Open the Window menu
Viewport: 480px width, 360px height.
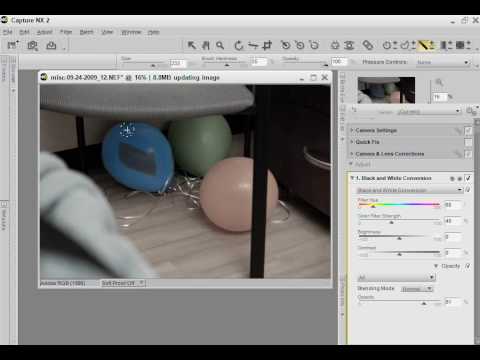131,32
